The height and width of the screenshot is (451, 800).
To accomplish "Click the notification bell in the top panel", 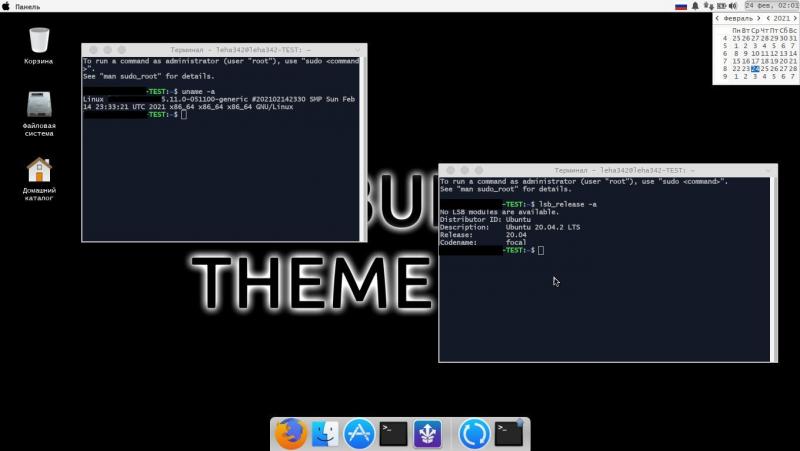I will (697, 6).
